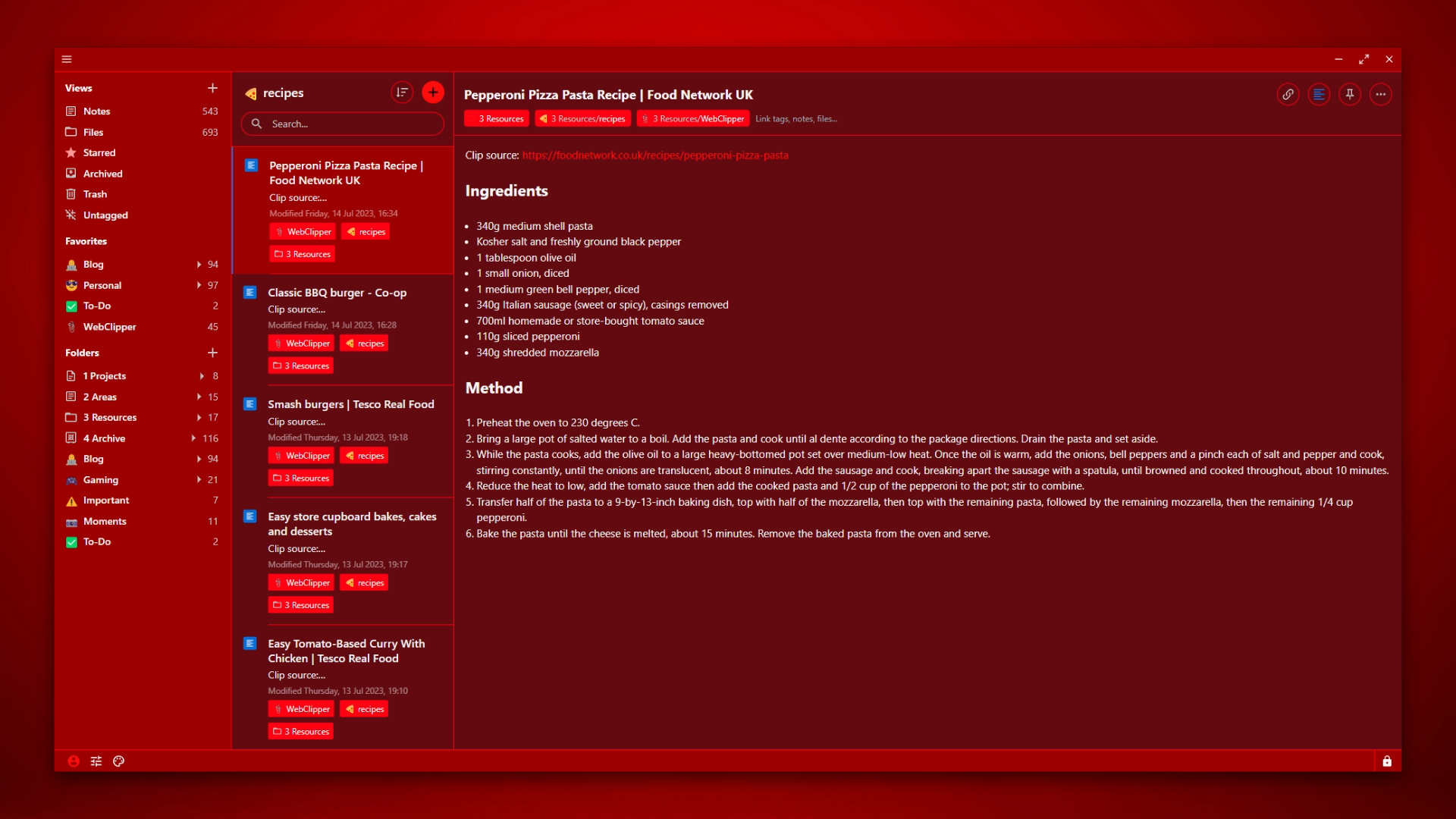Open settings sliders icon in status bar
The height and width of the screenshot is (819, 1456).
[x=96, y=761]
